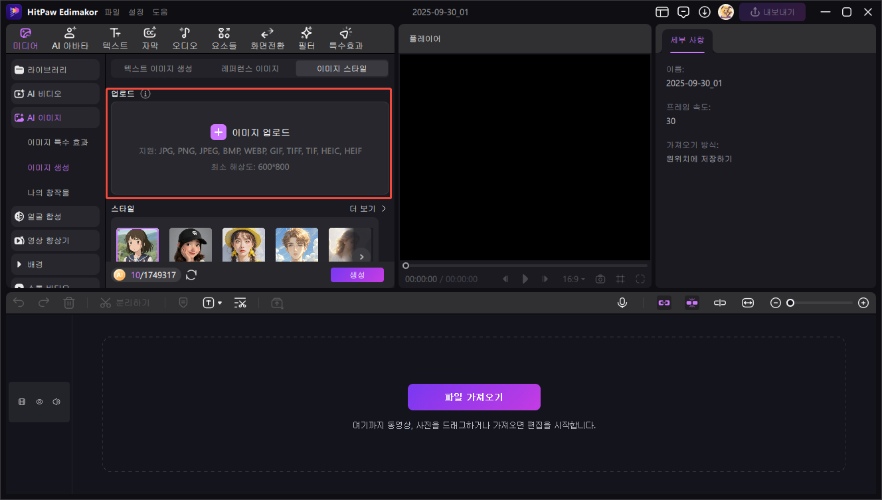Open the user avatar profile

[726, 12]
